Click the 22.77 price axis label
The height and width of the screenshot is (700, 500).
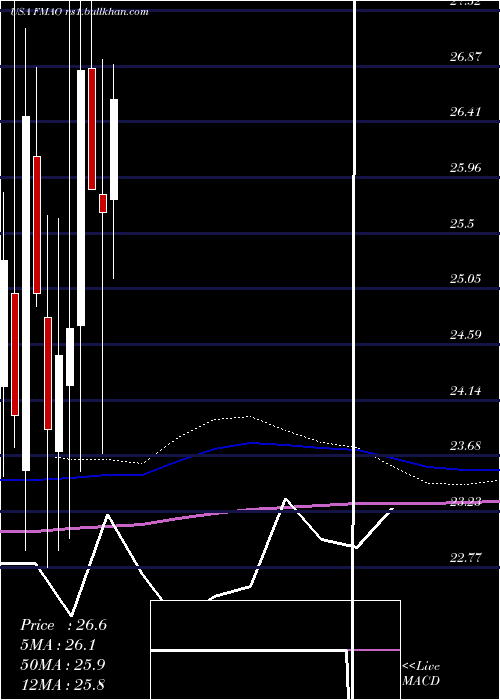click(466, 558)
